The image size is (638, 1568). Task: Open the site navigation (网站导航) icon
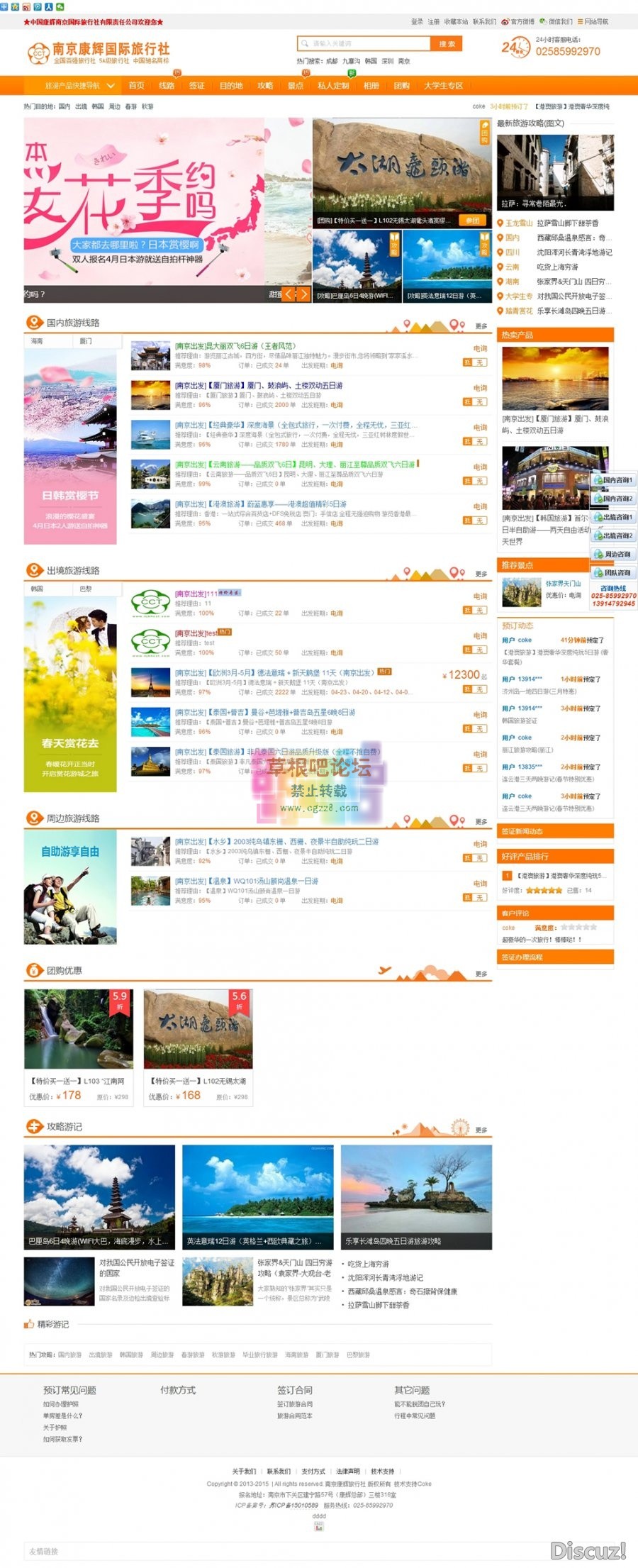point(580,22)
